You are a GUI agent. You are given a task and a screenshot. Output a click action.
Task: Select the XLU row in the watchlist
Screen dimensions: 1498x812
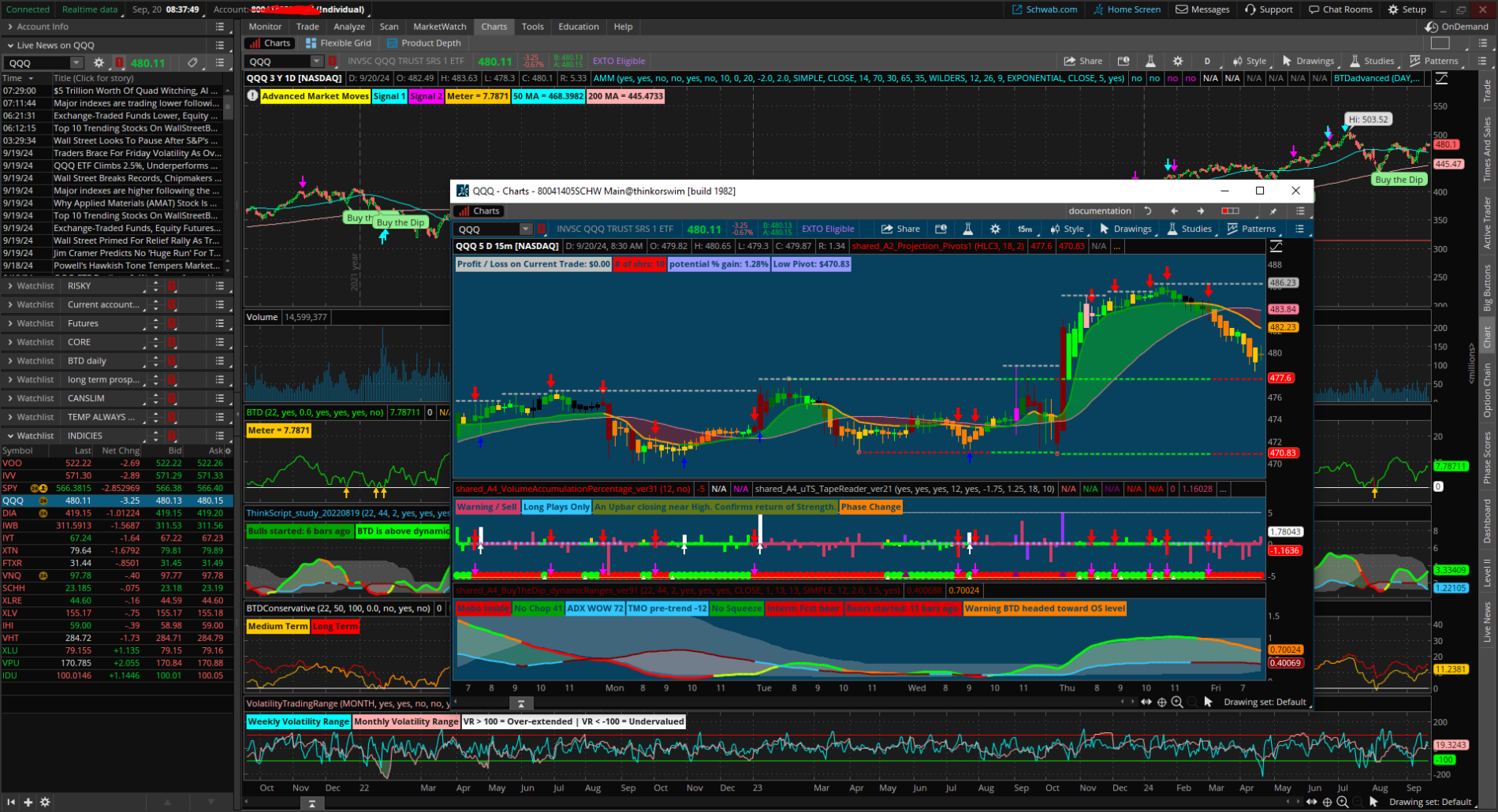click(x=117, y=650)
